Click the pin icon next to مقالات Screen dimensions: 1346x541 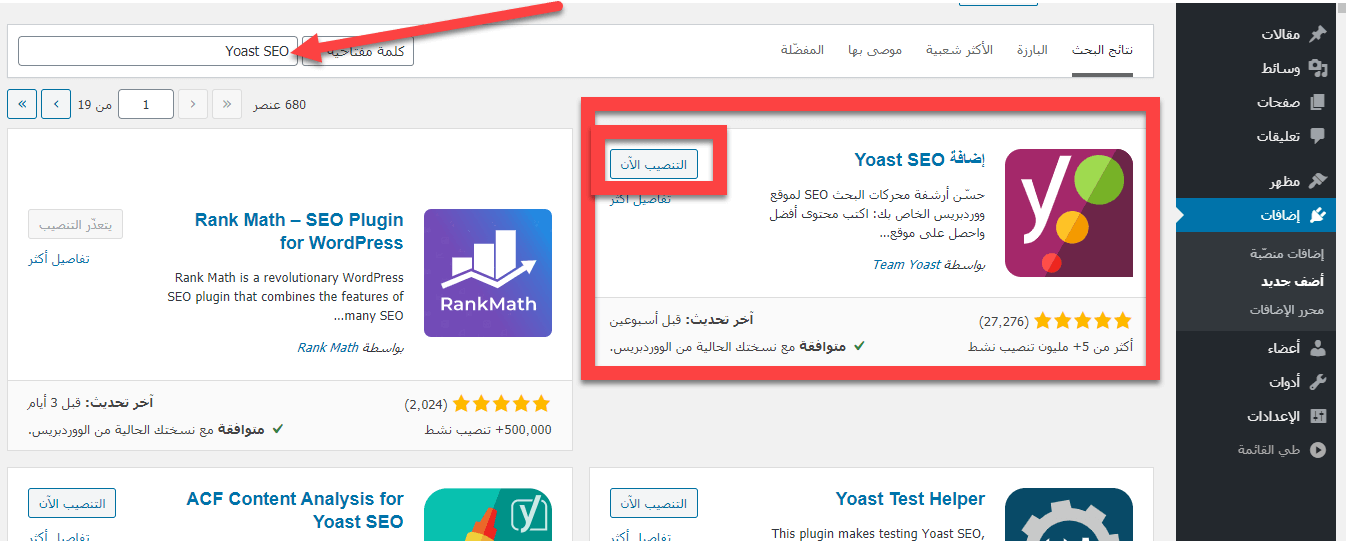[x=1317, y=34]
